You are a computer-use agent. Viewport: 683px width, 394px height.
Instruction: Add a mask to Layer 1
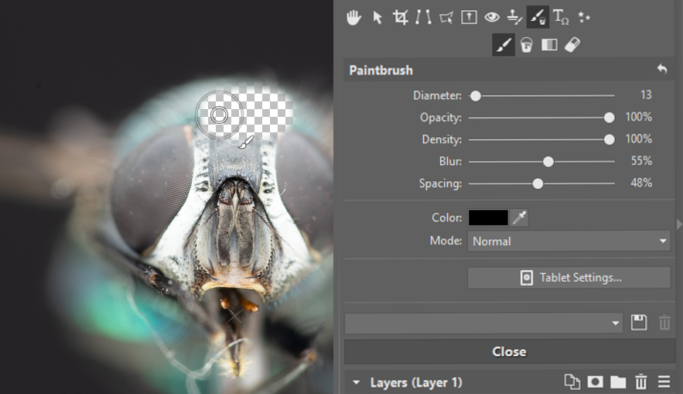(595, 382)
